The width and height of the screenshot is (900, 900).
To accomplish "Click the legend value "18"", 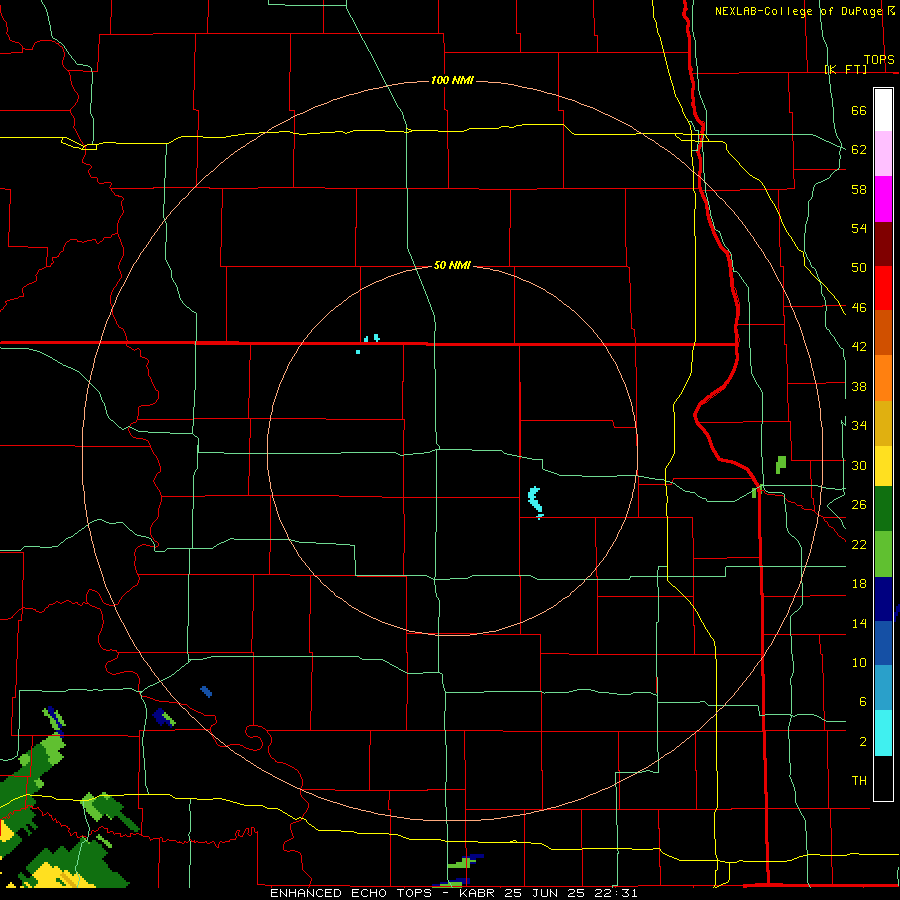I will click(x=859, y=584).
